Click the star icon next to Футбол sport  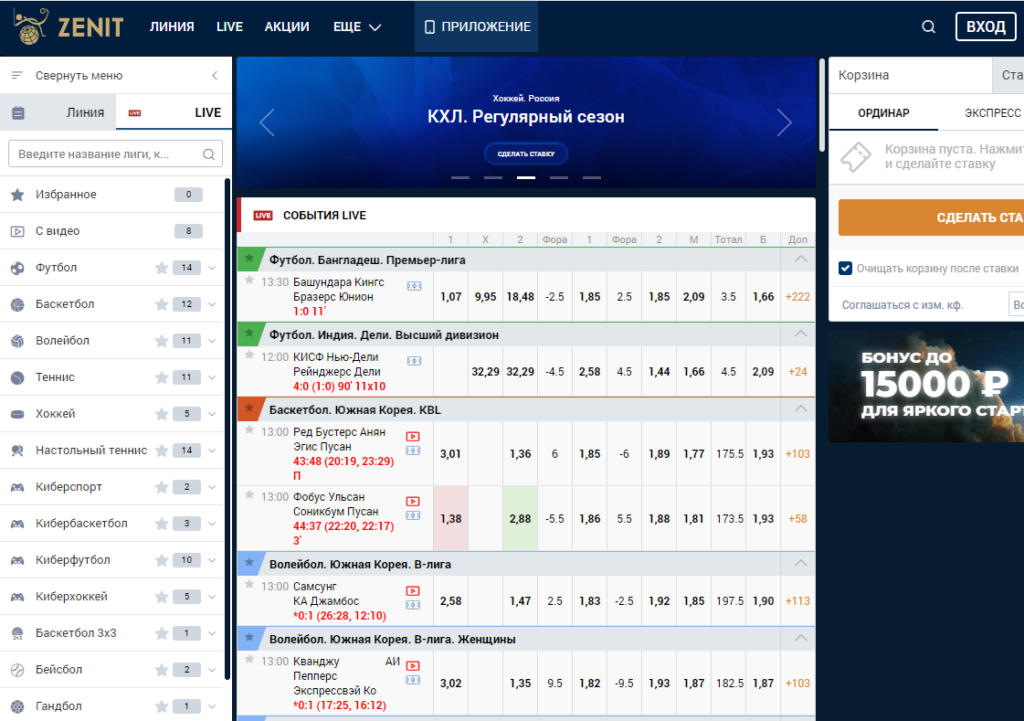[161, 268]
